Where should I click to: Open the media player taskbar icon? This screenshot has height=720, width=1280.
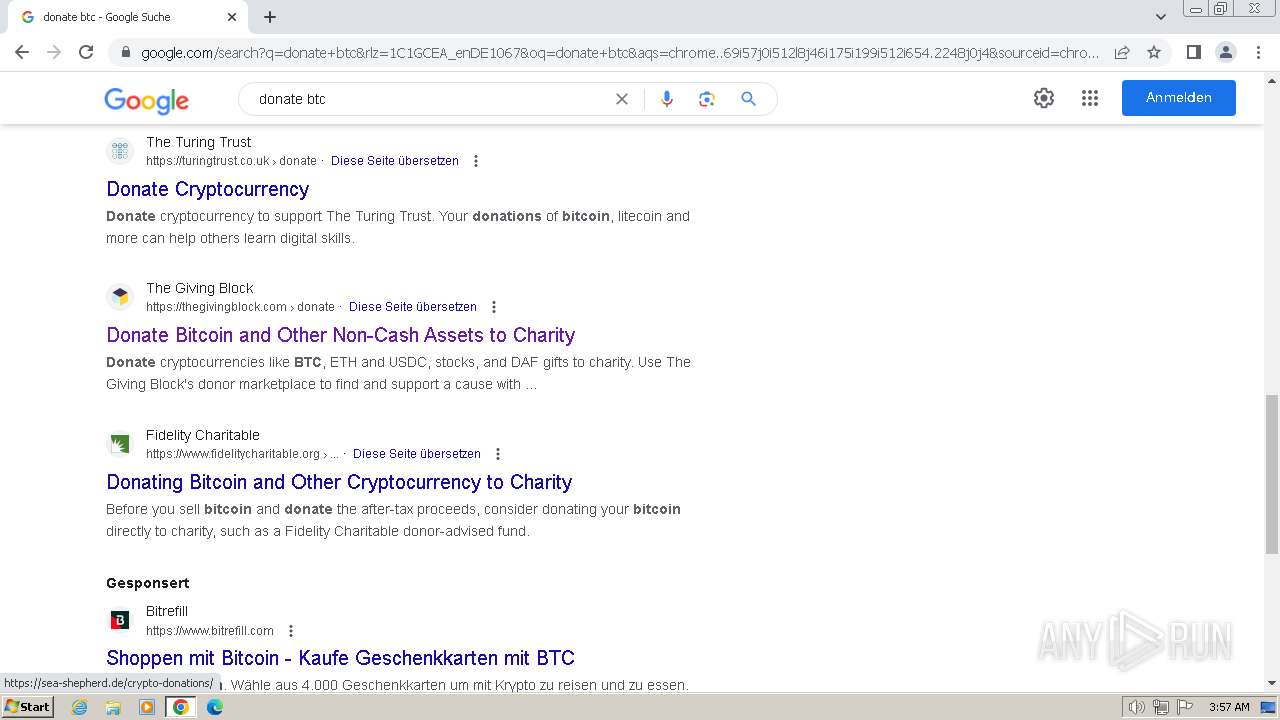click(x=147, y=707)
